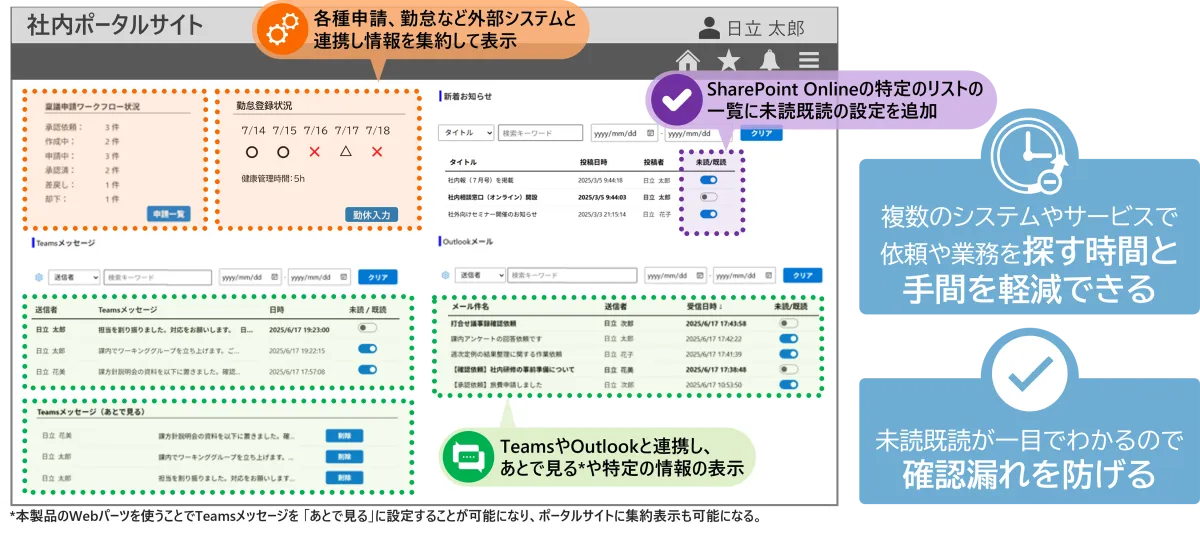
Task: Click settings gear beside Outlook 送信者 filter
Action: coord(443,274)
